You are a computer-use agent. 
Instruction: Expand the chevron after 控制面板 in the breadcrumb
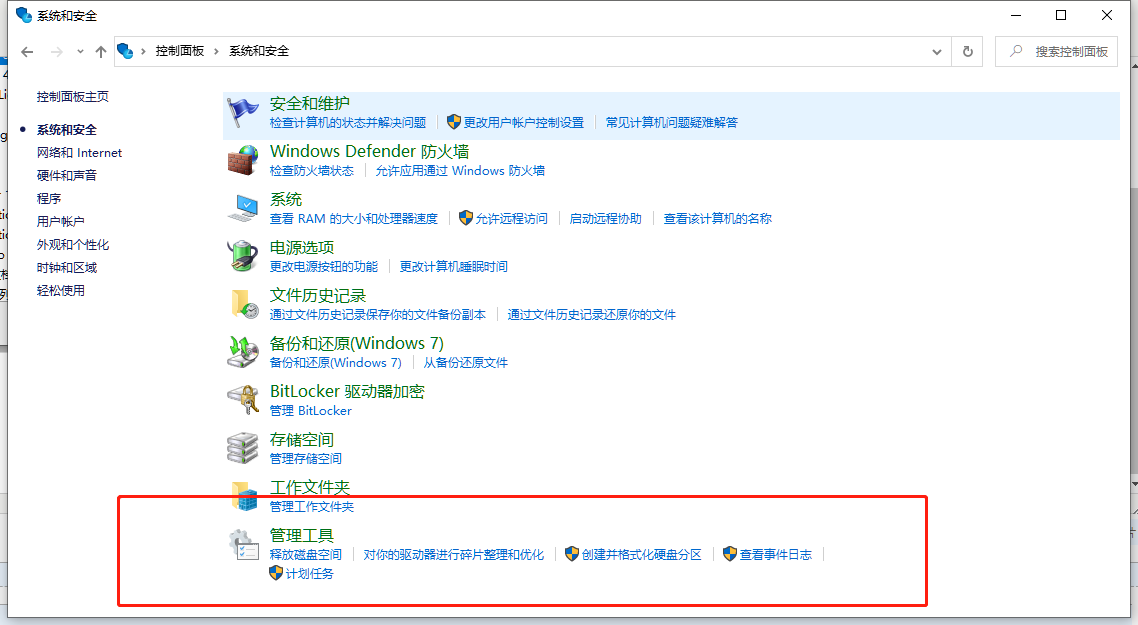[216, 51]
